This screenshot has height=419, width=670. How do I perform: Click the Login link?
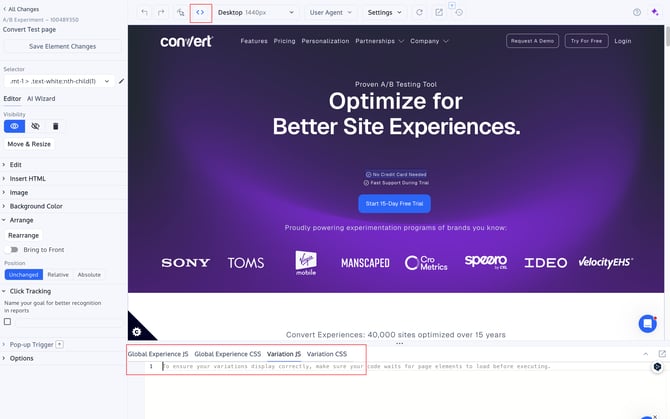[x=623, y=41]
